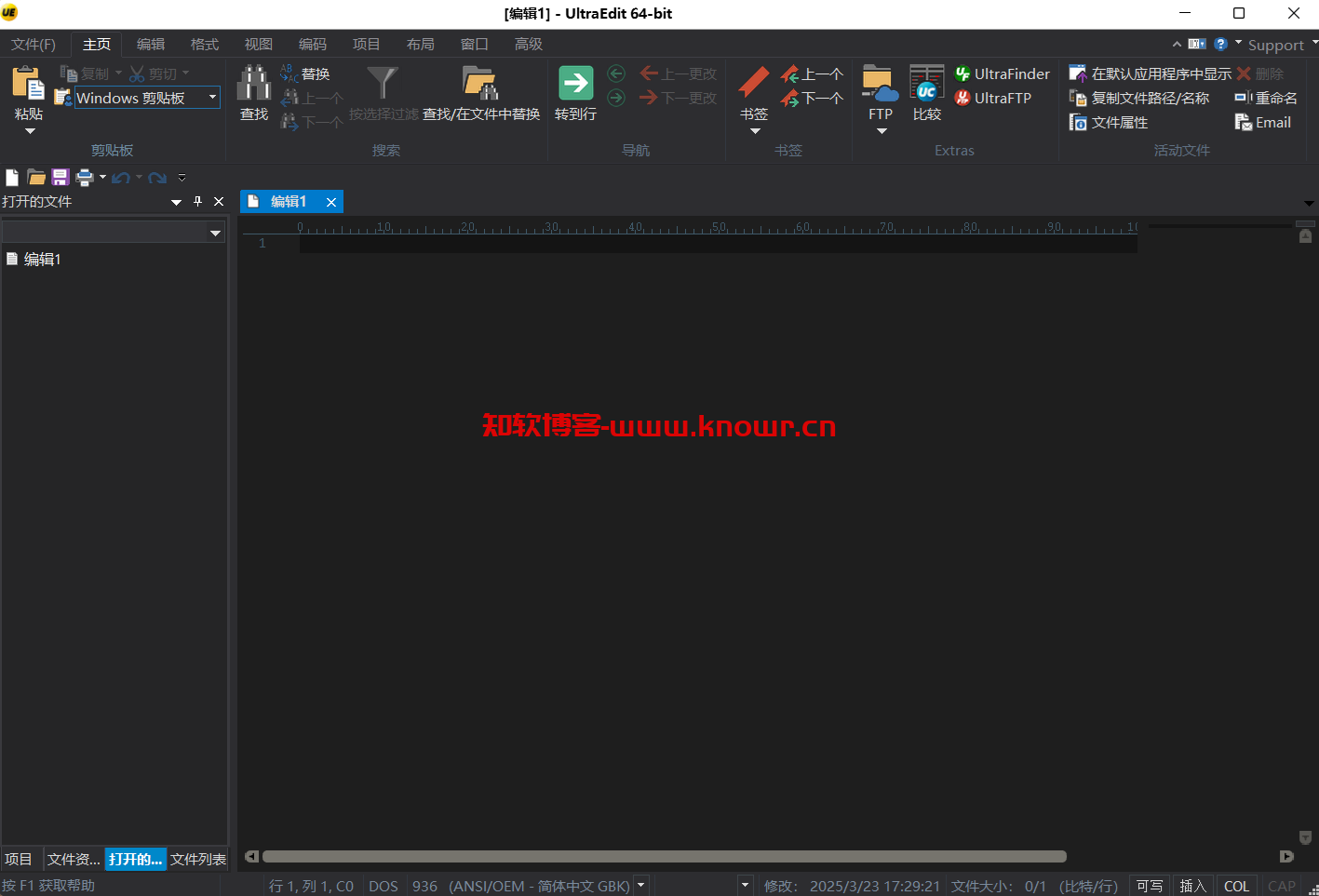The width and height of the screenshot is (1319, 896).
Task: Click the Replace icon
Action: (x=305, y=74)
